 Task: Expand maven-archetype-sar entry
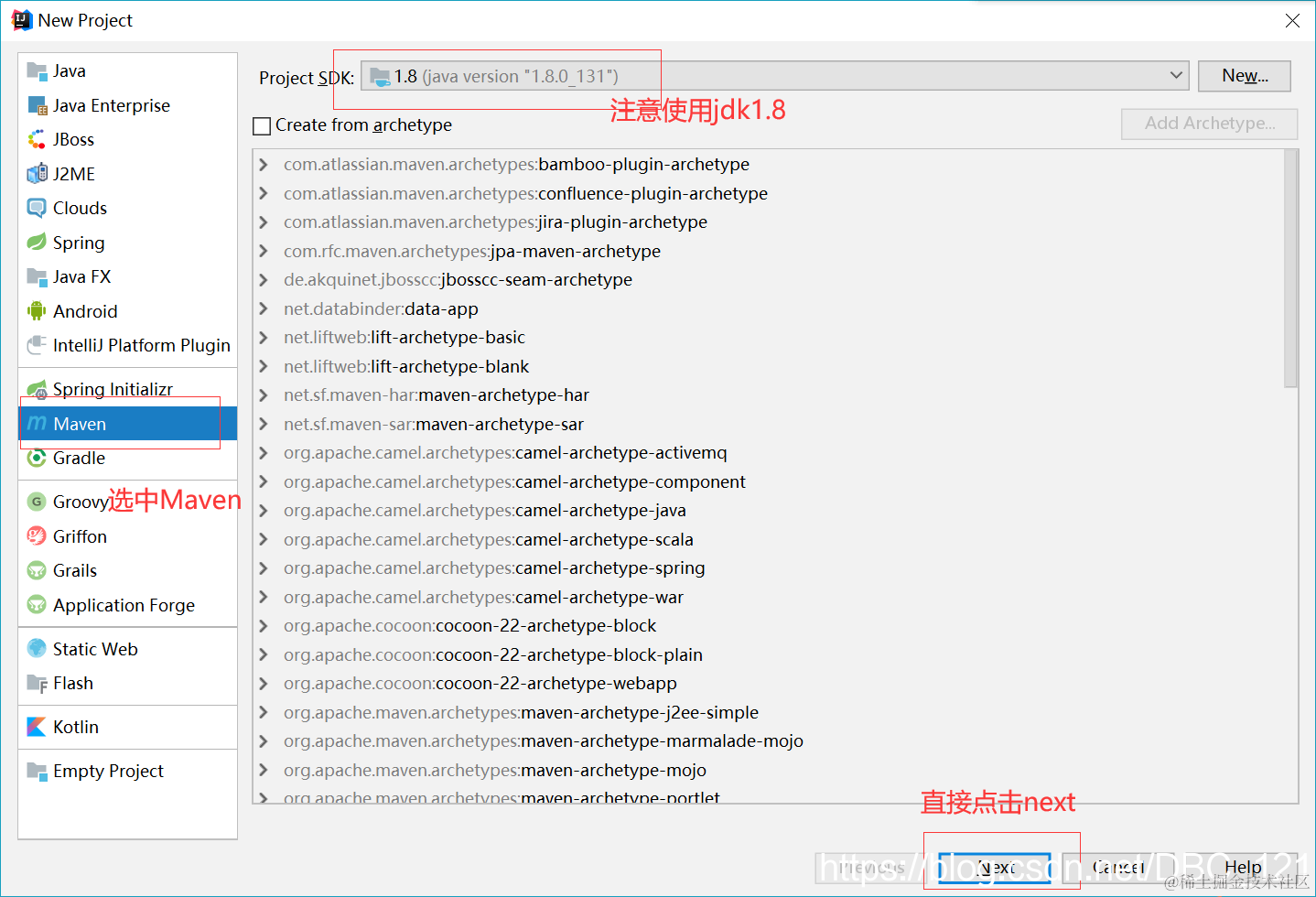[264, 424]
